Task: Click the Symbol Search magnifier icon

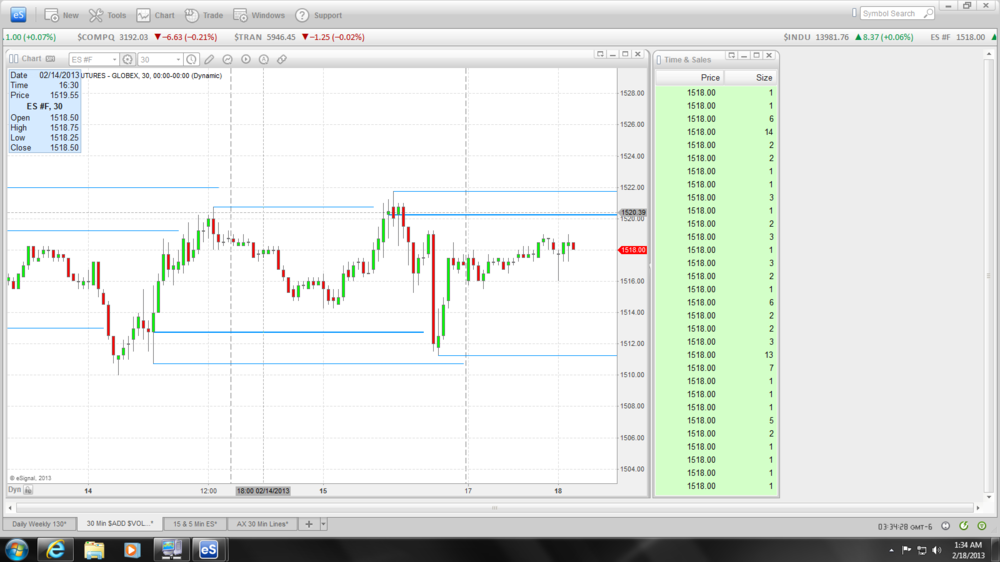Action: [x=929, y=13]
